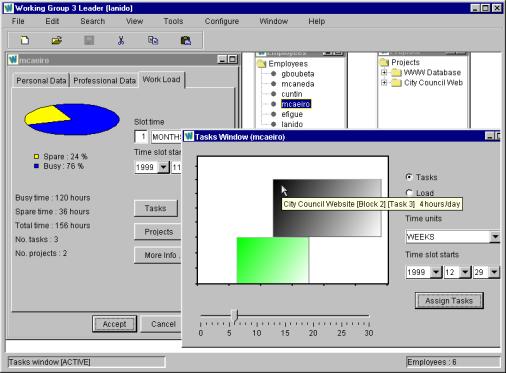Open the MONTHS slot time combo box

click(x=166, y=137)
